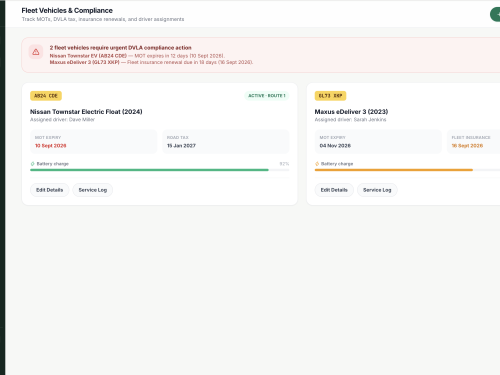Image resolution: width=500 pixels, height=375 pixels.
Task: Click "Maxus eDeliver 3 (2023)" title
Action: (x=351, y=112)
